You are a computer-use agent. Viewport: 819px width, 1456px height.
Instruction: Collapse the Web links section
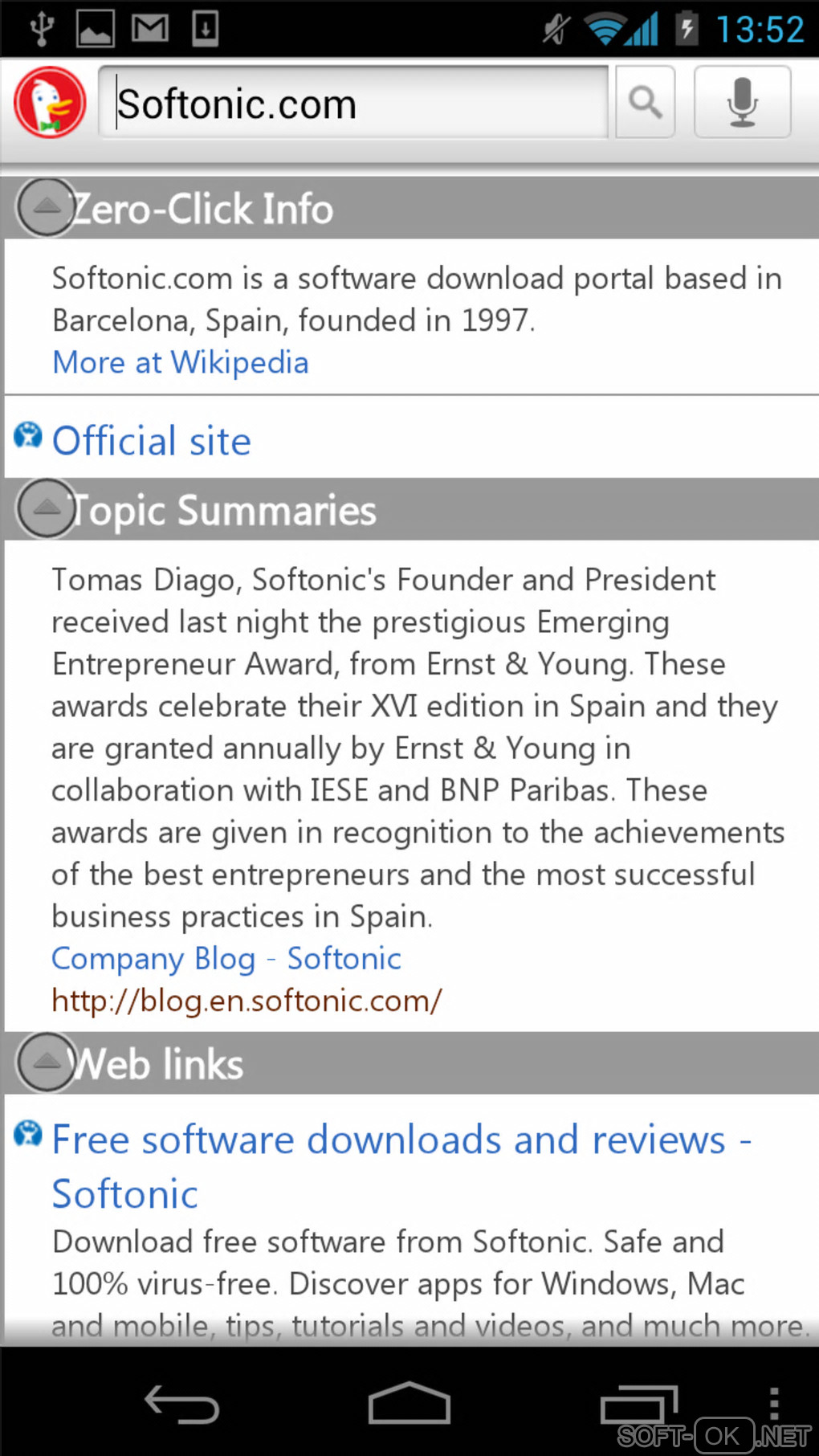pos(47,1062)
